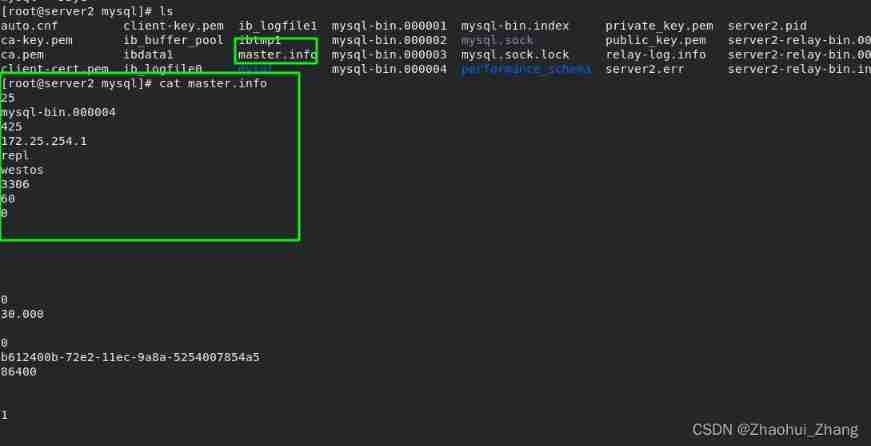Click the log position value 425
Image resolution: width=871 pixels, height=446 pixels.
coord(12,127)
